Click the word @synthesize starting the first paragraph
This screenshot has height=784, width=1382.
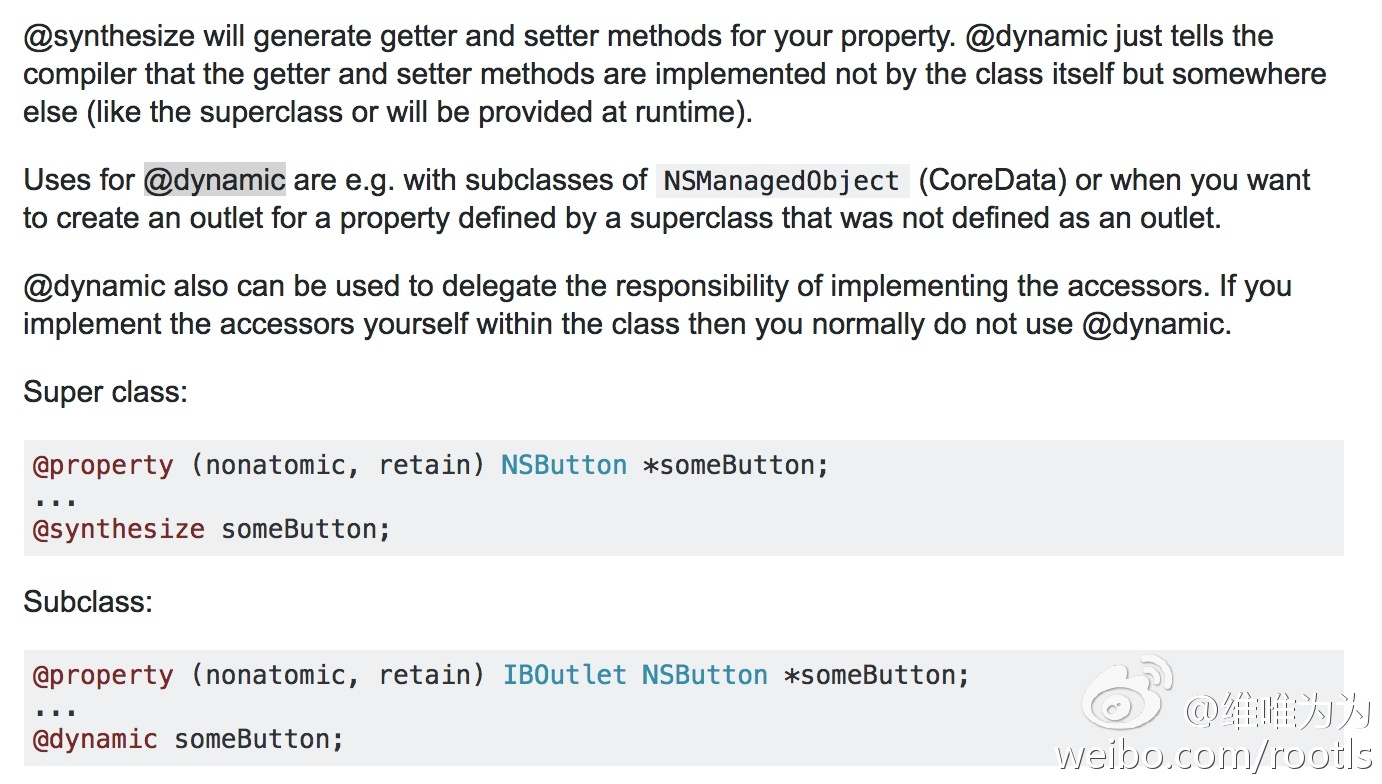point(110,37)
